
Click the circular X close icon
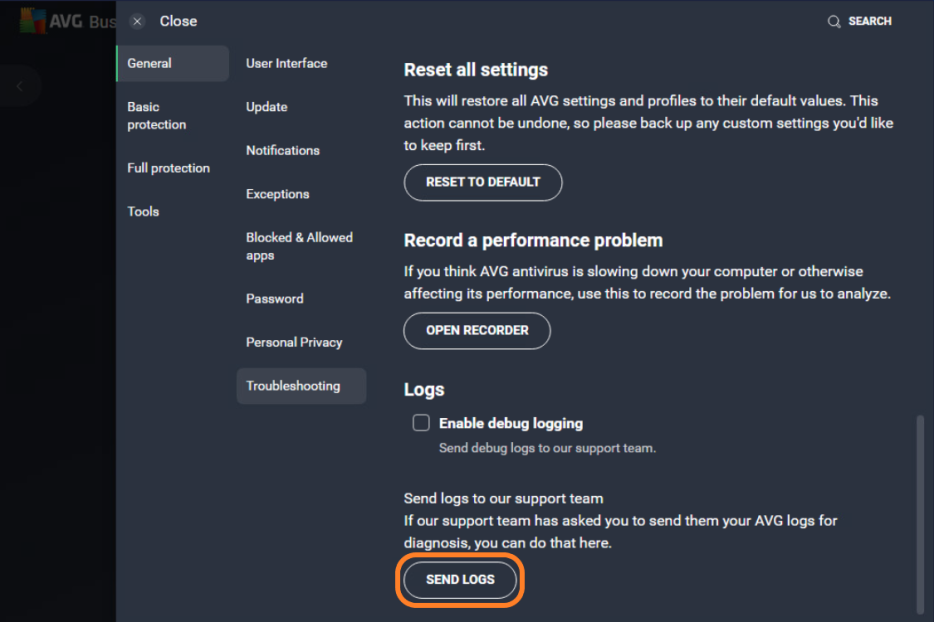136,20
